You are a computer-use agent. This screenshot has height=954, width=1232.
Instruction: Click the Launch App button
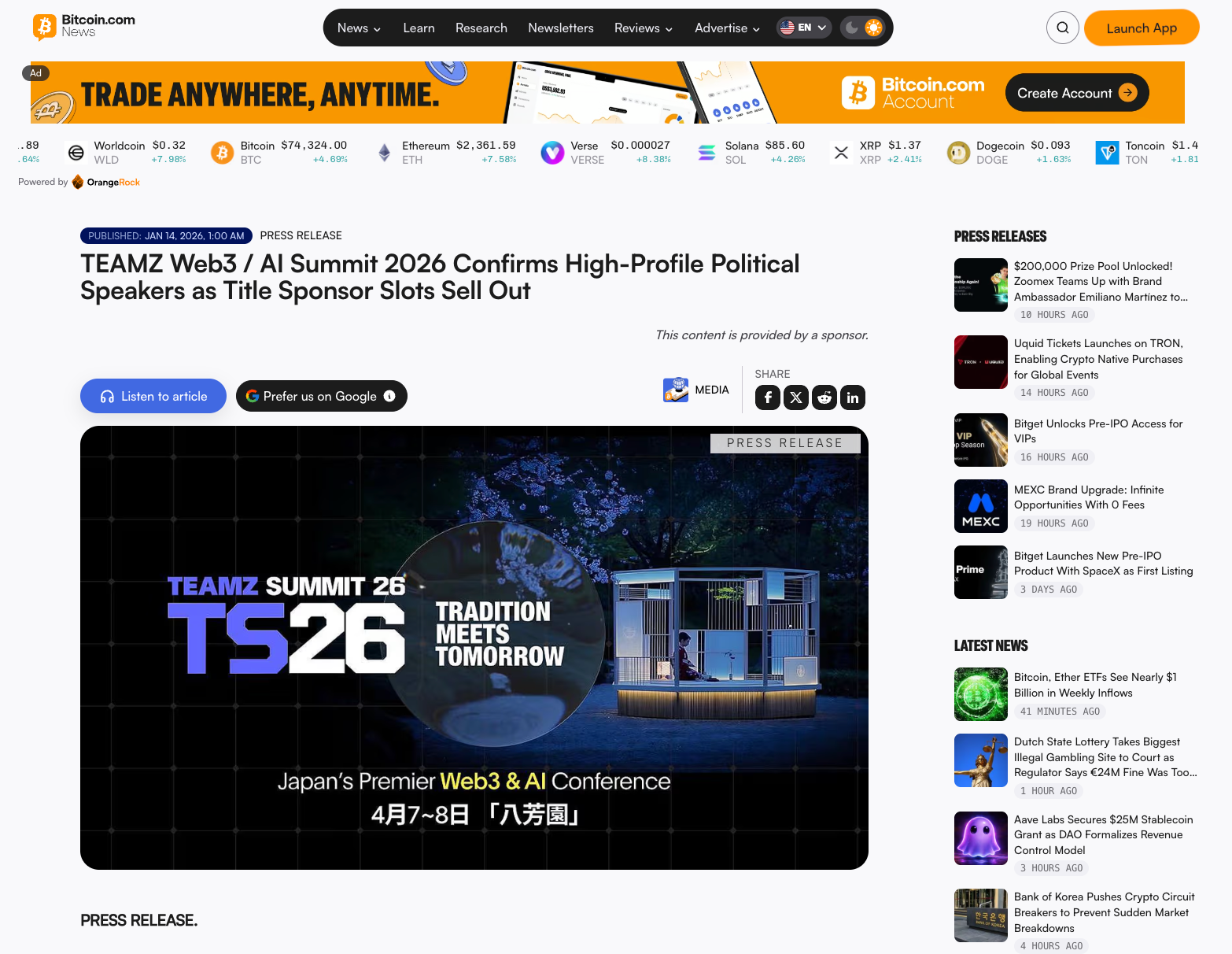pyautogui.click(x=1142, y=28)
